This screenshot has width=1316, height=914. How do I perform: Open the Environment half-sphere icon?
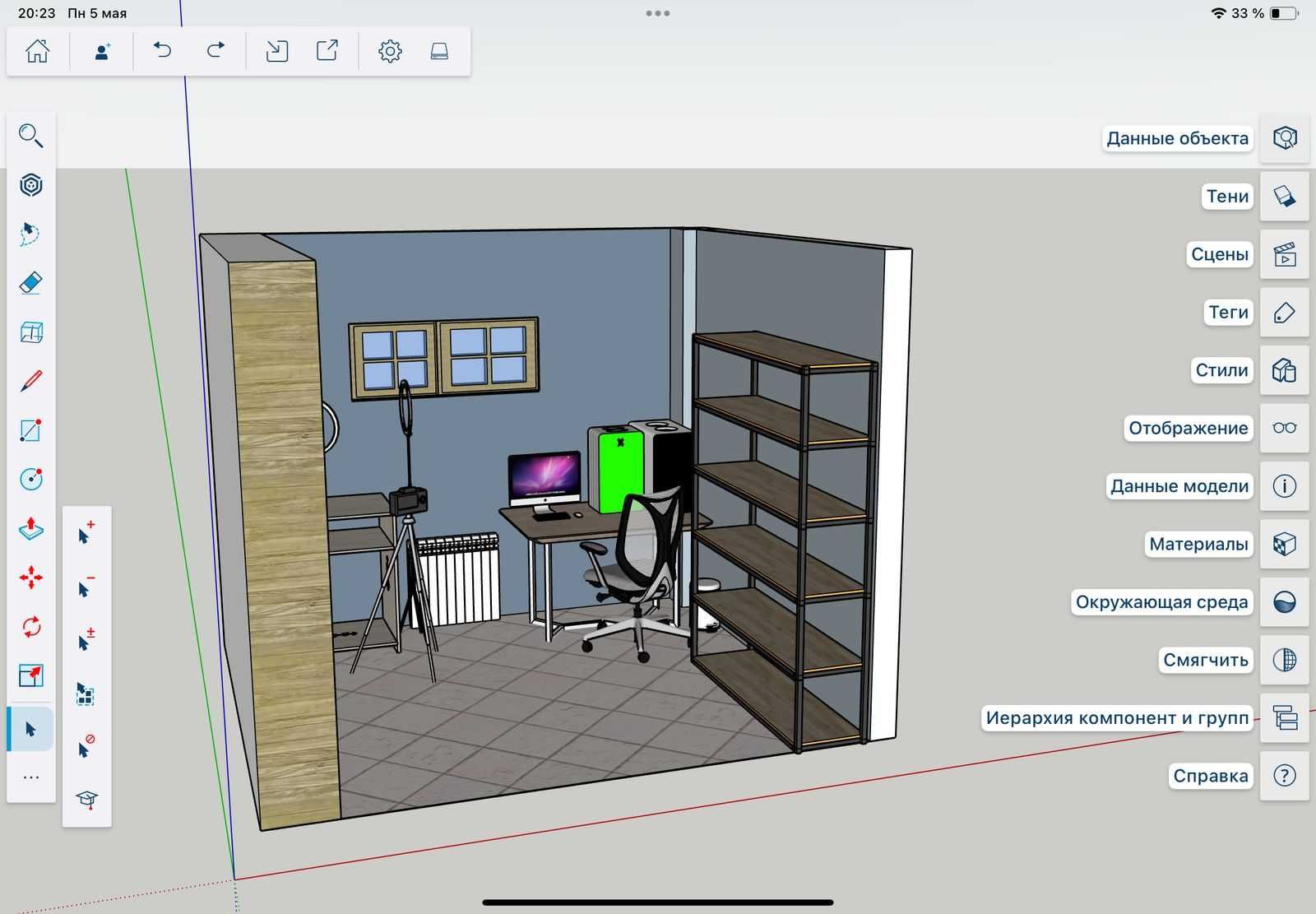click(x=1285, y=602)
